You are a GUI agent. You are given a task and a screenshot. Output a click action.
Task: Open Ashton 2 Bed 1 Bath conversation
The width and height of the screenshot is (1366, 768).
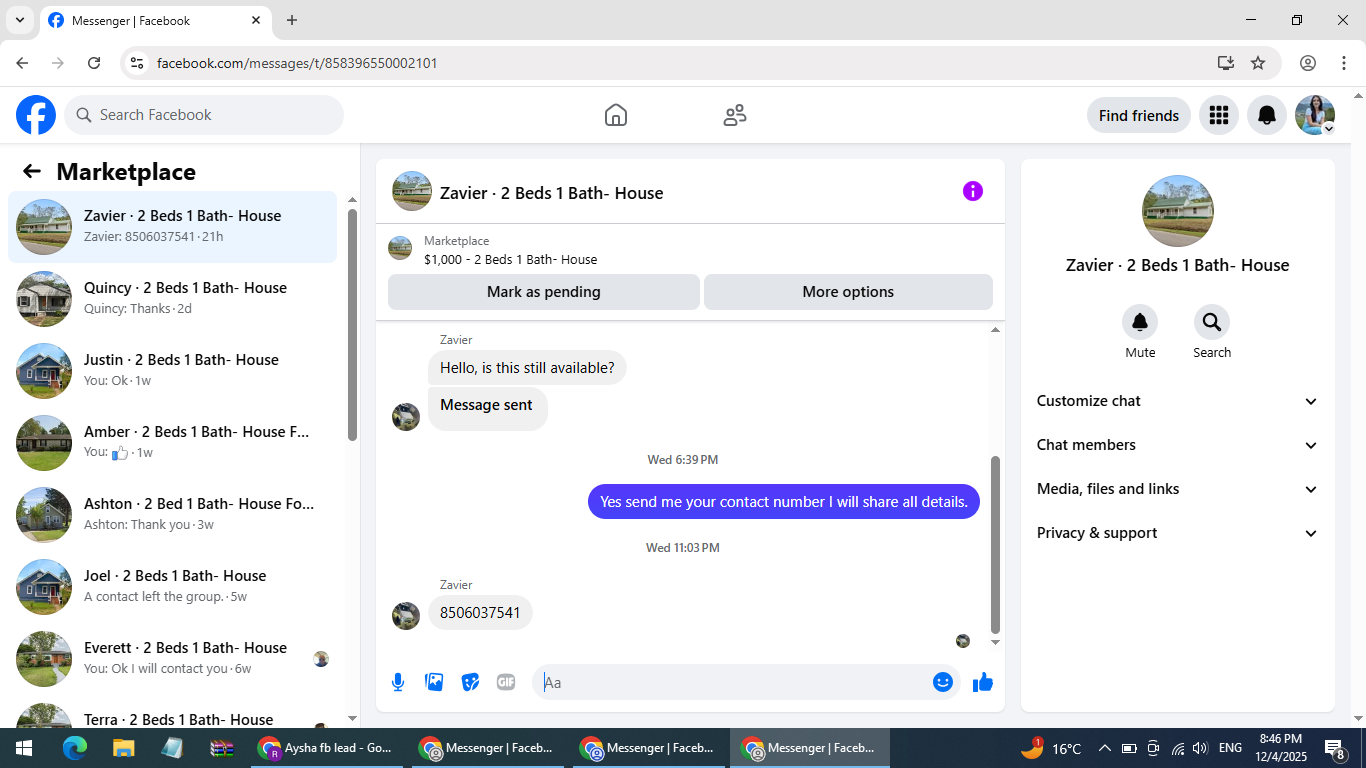click(x=172, y=515)
